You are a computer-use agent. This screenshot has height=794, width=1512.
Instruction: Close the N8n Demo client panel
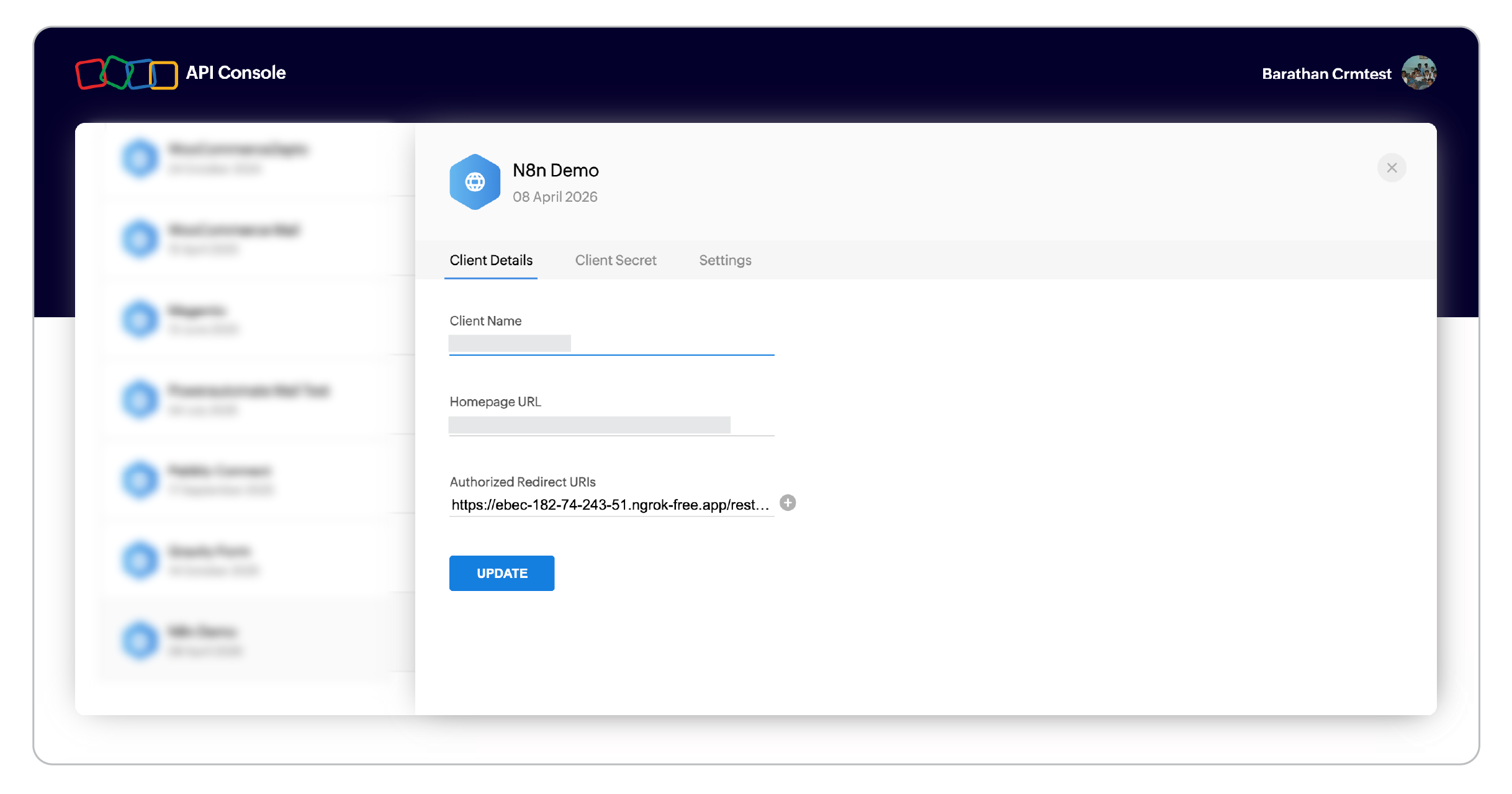coord(1392,168)
